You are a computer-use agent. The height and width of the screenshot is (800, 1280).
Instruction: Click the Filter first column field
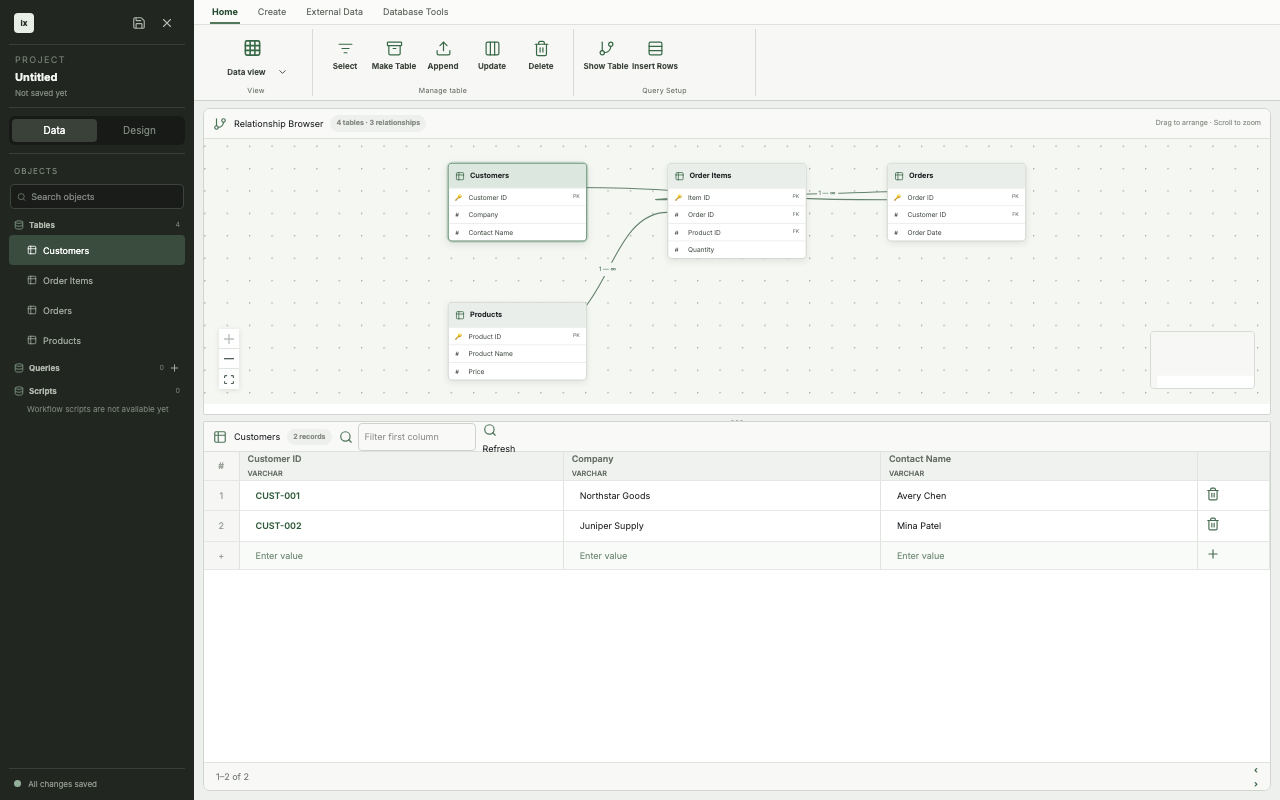tap(417, 437)
